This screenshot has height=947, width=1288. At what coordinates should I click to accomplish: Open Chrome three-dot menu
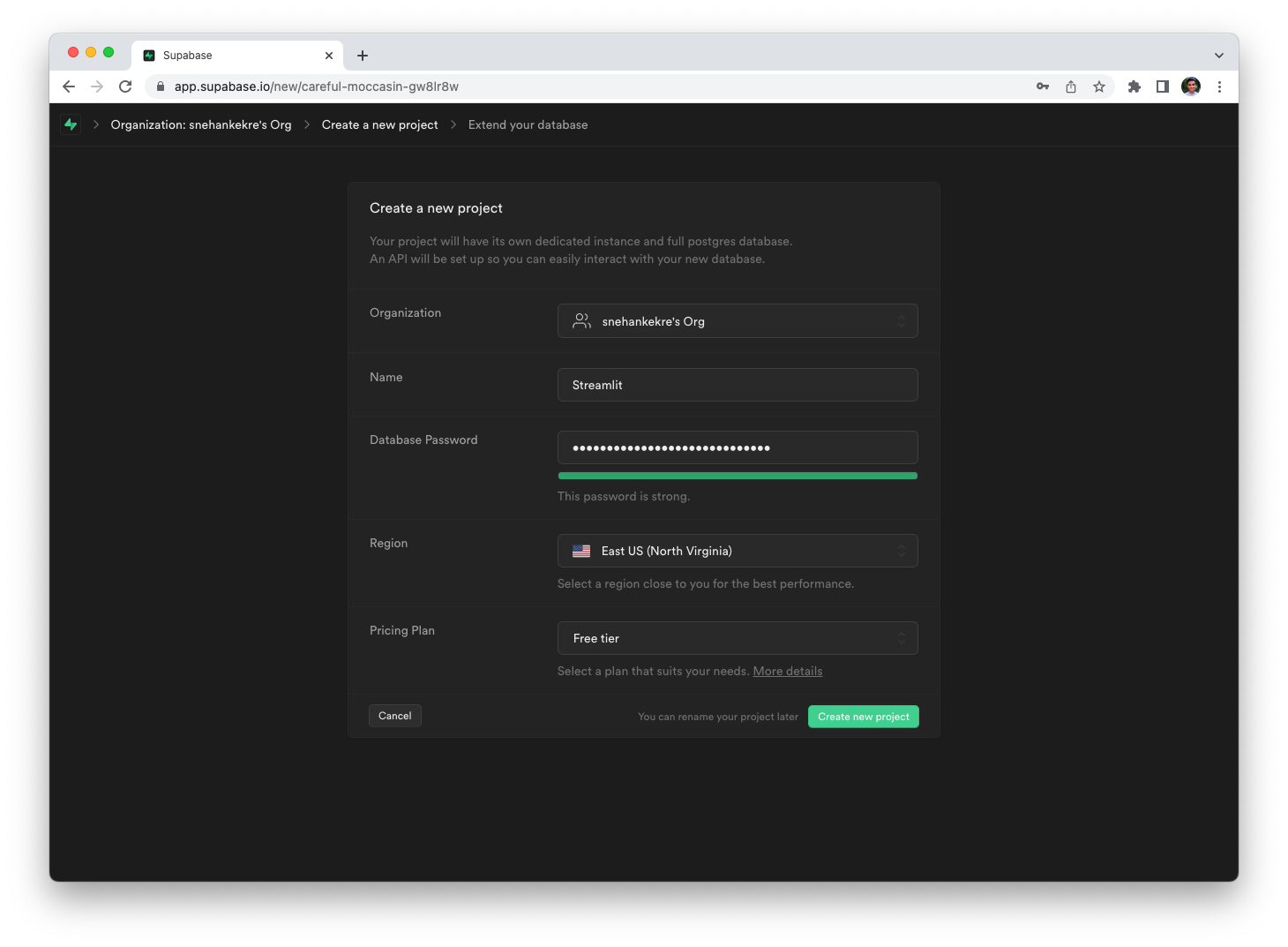coord(1219,86)
